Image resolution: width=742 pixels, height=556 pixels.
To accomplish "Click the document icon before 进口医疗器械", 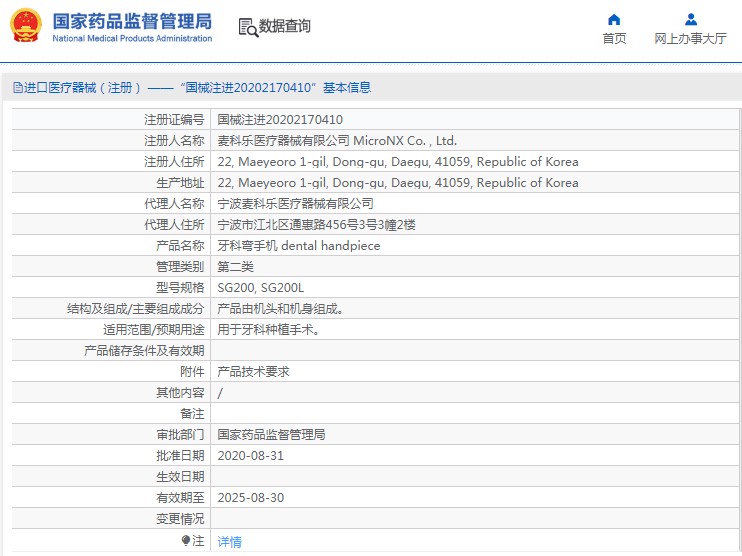I will pyautogui.click(x=18, y=88).
